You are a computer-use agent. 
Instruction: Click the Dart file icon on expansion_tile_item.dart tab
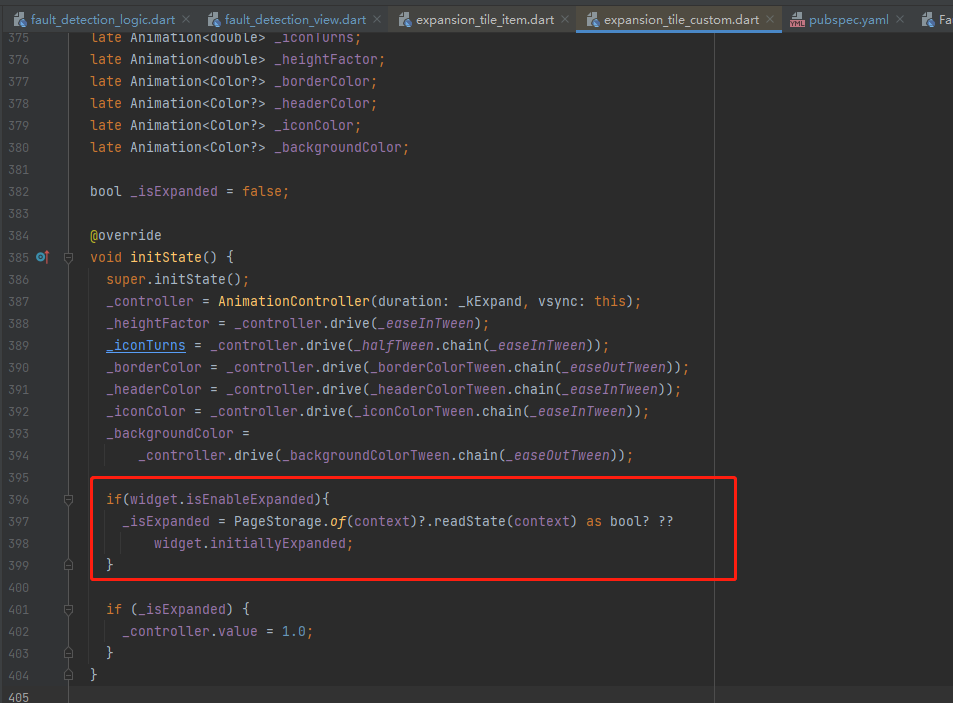pyautogui.click(x=405, y=20)
